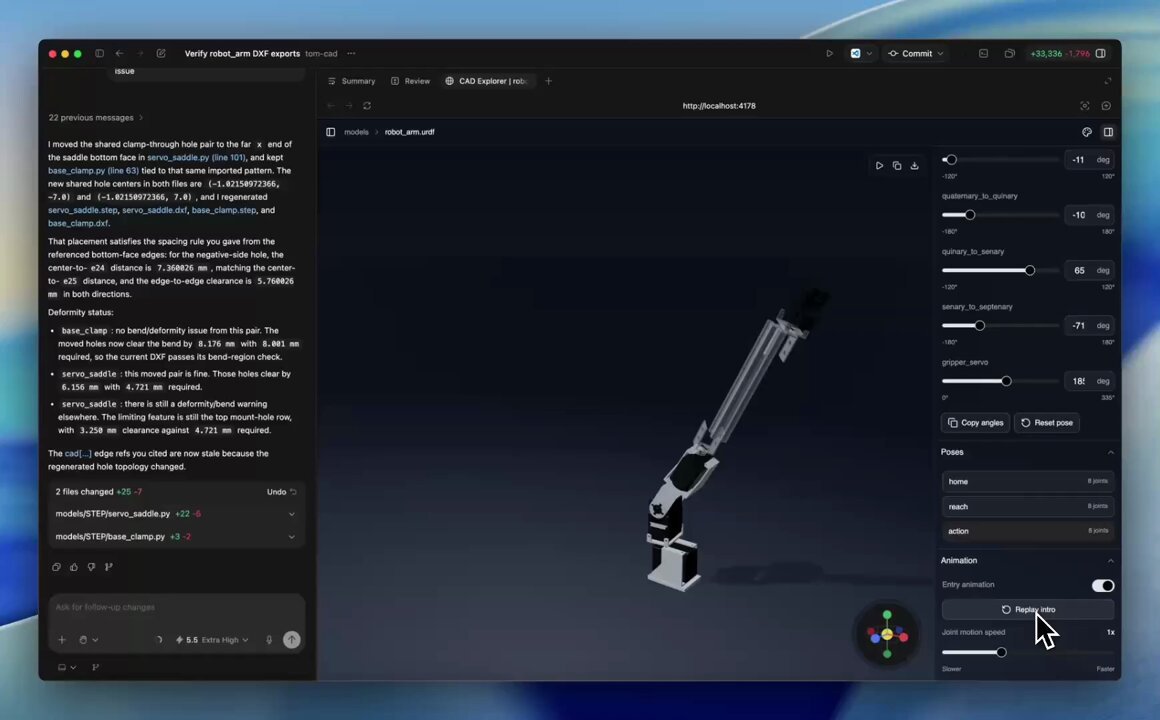This screenshot has height=720, width=1160.
Task: Click the screenshot capture icon in address bar
Action: 1085,106
